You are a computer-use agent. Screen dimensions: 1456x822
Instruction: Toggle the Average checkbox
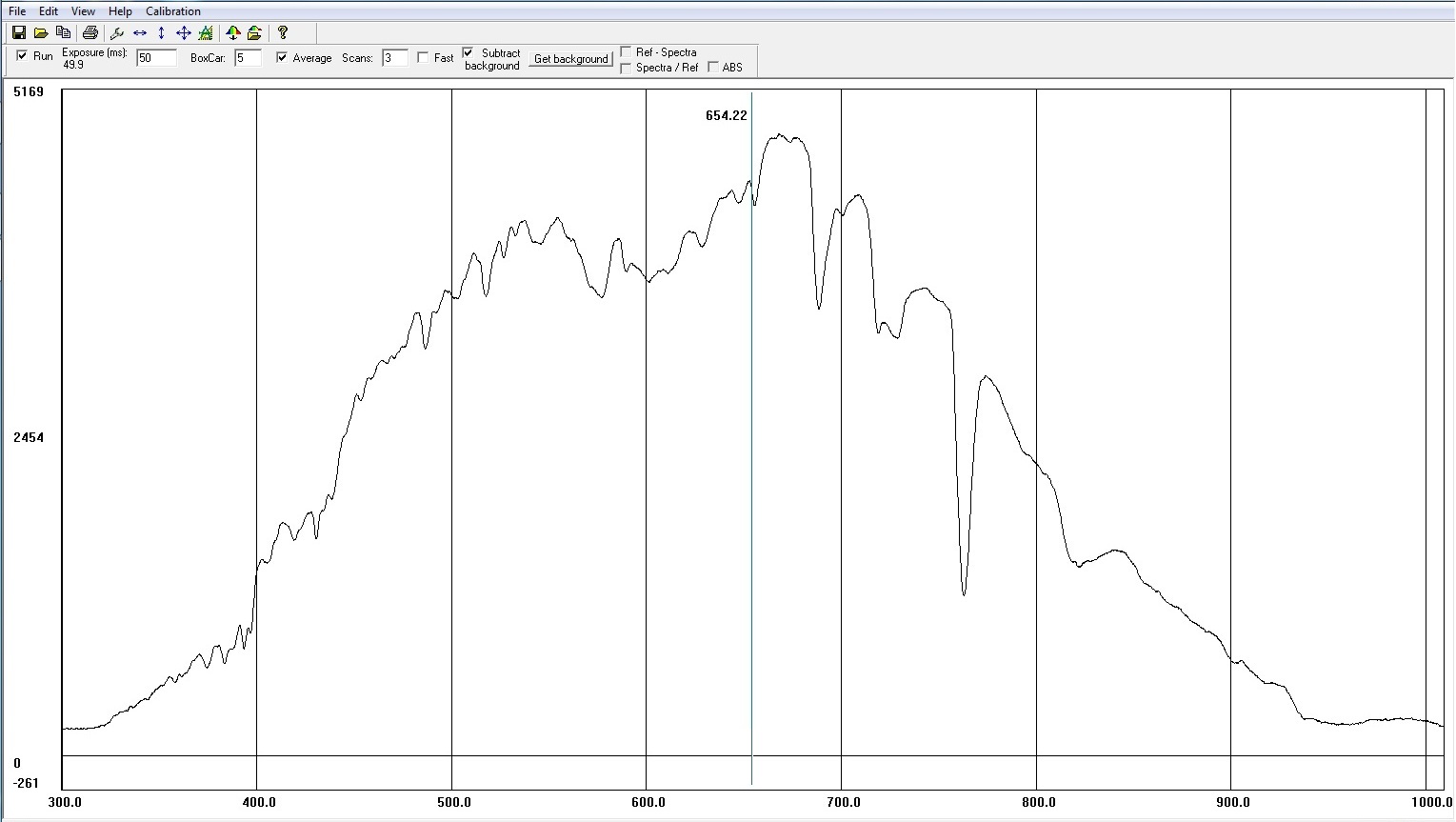tap(282, 57)
